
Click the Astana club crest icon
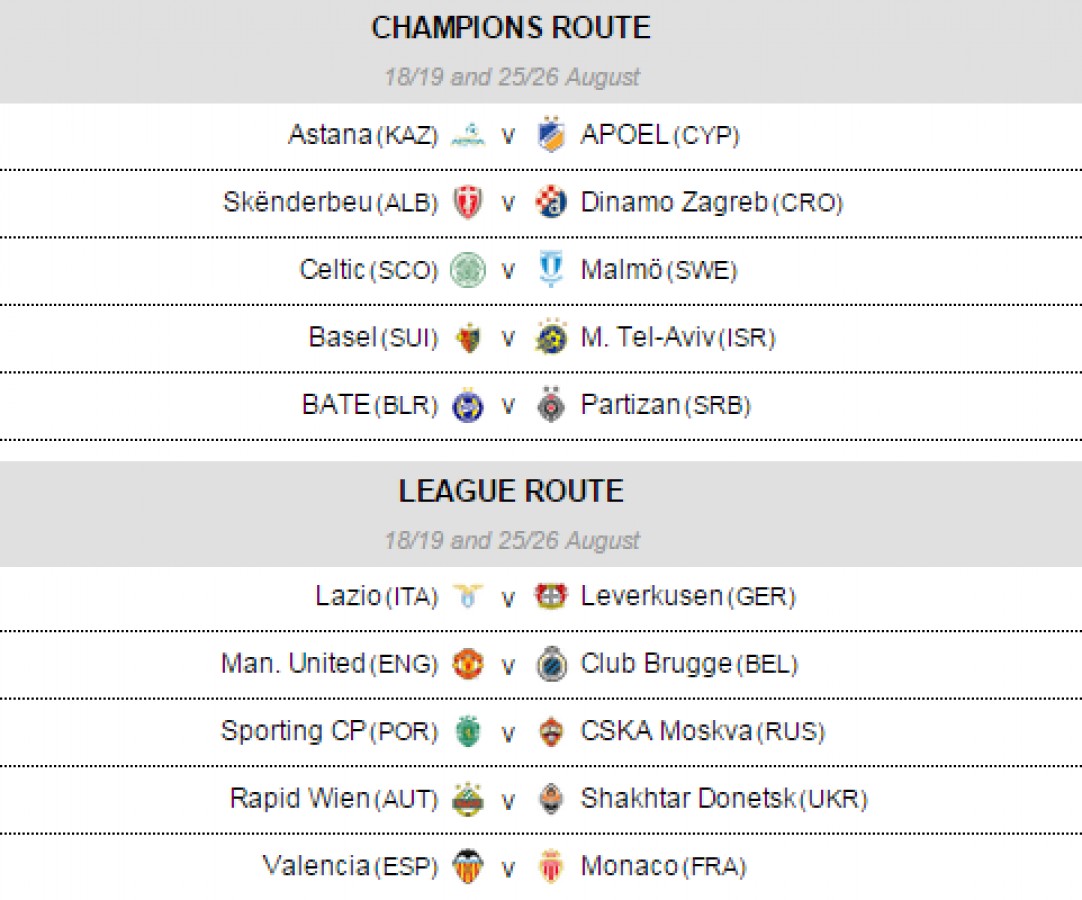click(468, 135)
